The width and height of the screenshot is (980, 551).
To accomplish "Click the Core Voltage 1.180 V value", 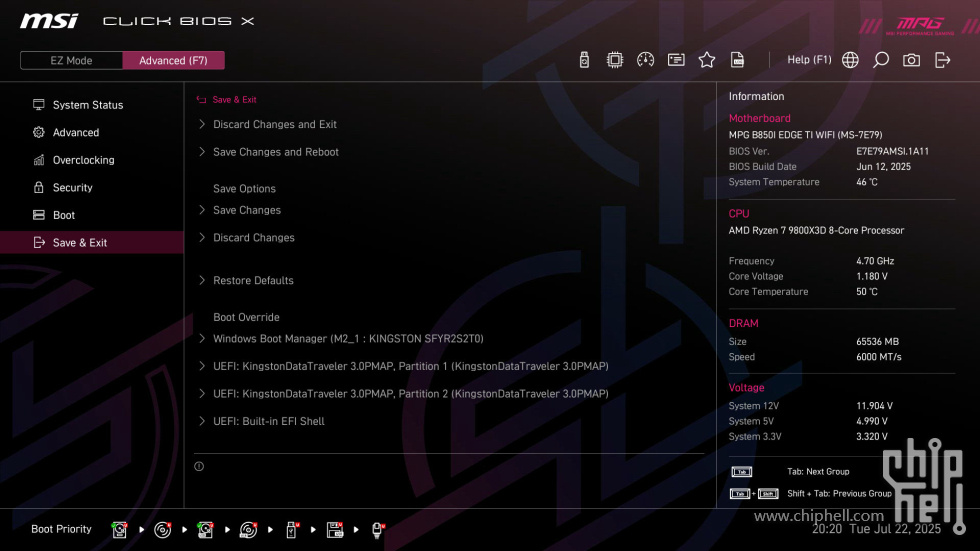I will [872, 276].
